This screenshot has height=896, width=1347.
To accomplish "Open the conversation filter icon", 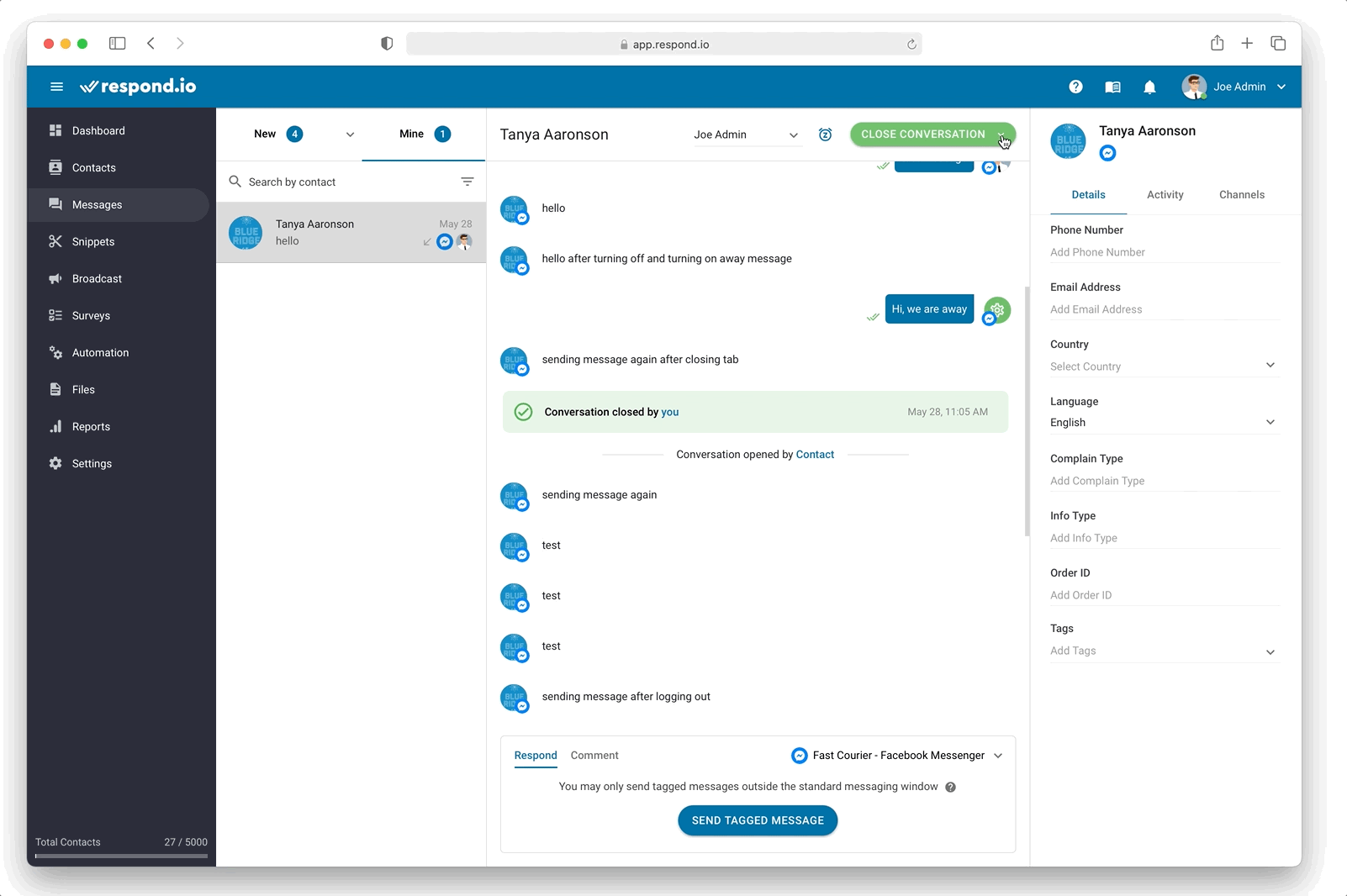I will click(x=467, y=182).
